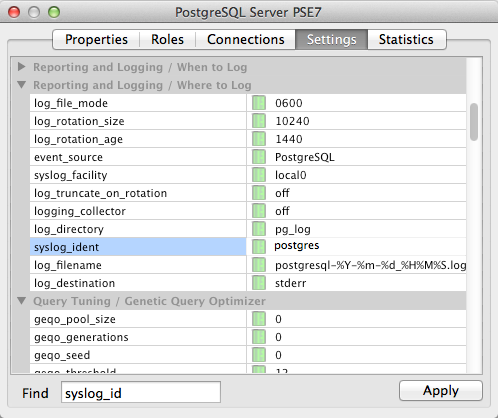498x418 pixels.
Task: Click the green status icon beside geqo_seed
Action: 259,355
